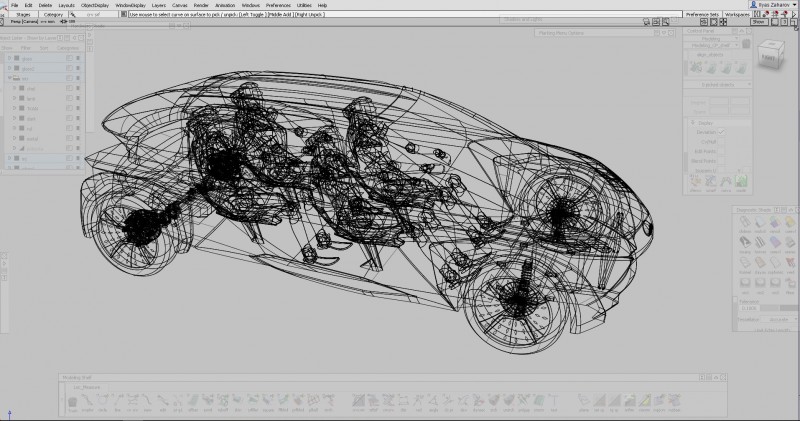Open the Object Lister Show menu
The height and width of the screenshot is (421, 800).
point(7,48)
